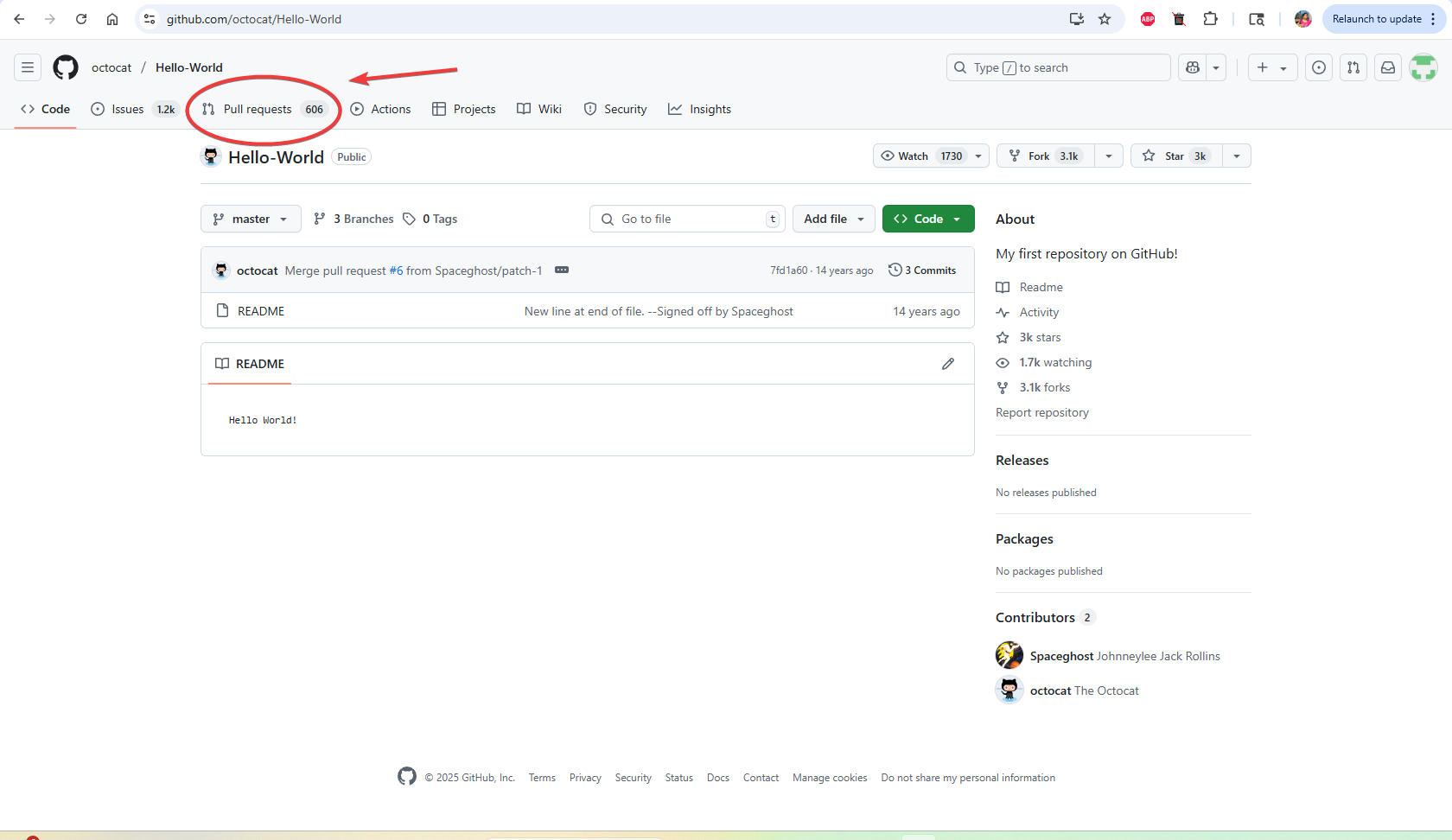
Task: Open octocat The Octocat contributor profile
Action: pyautogui.click(x=1067, y=690)
